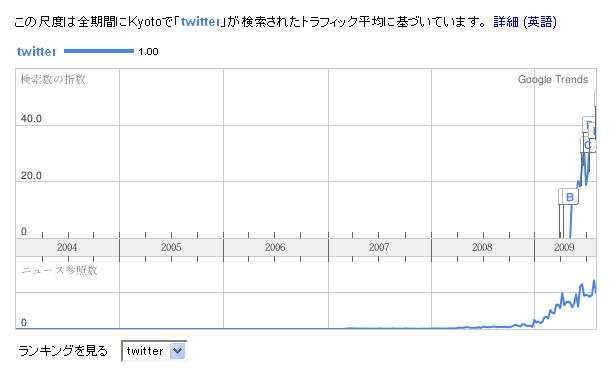Click the 2004 year label on the timeline

pyautogui.click(x=67, y=247)
